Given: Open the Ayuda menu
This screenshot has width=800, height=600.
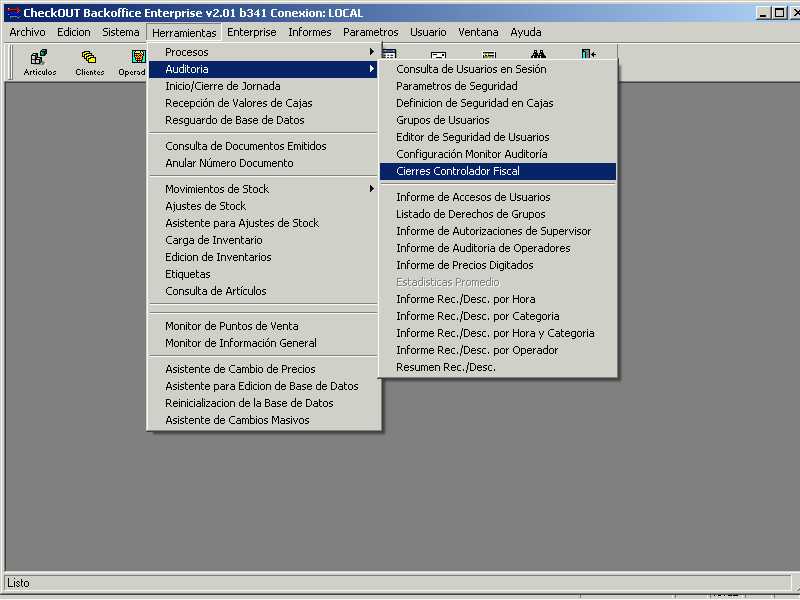Looking at the screenshot, I should point(526,32).
